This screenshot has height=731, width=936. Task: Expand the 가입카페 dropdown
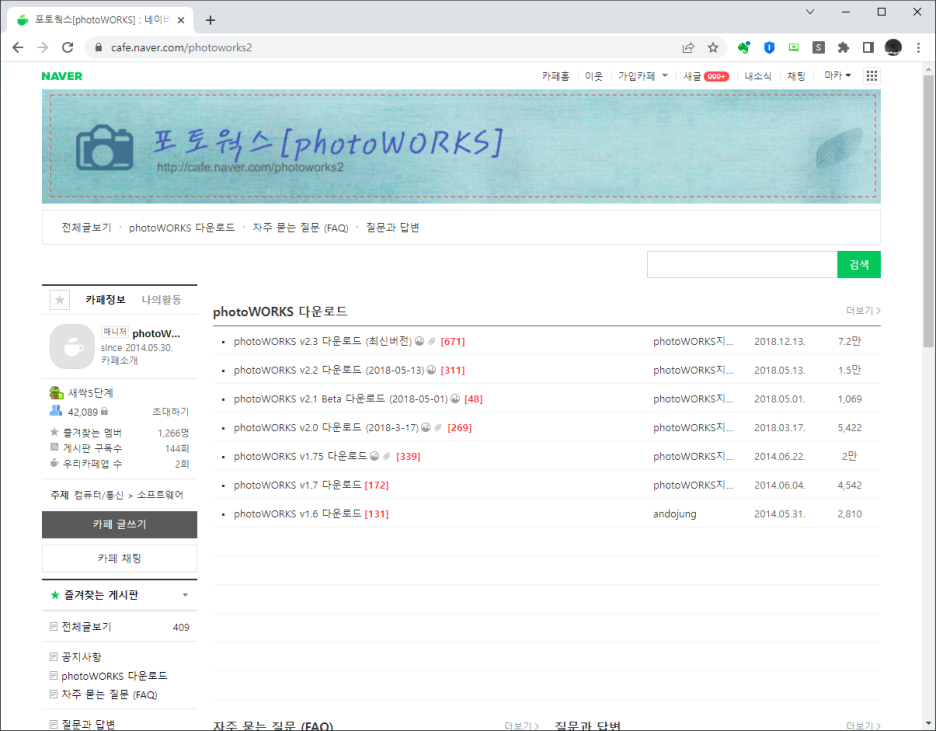click(x=642, y=76)
